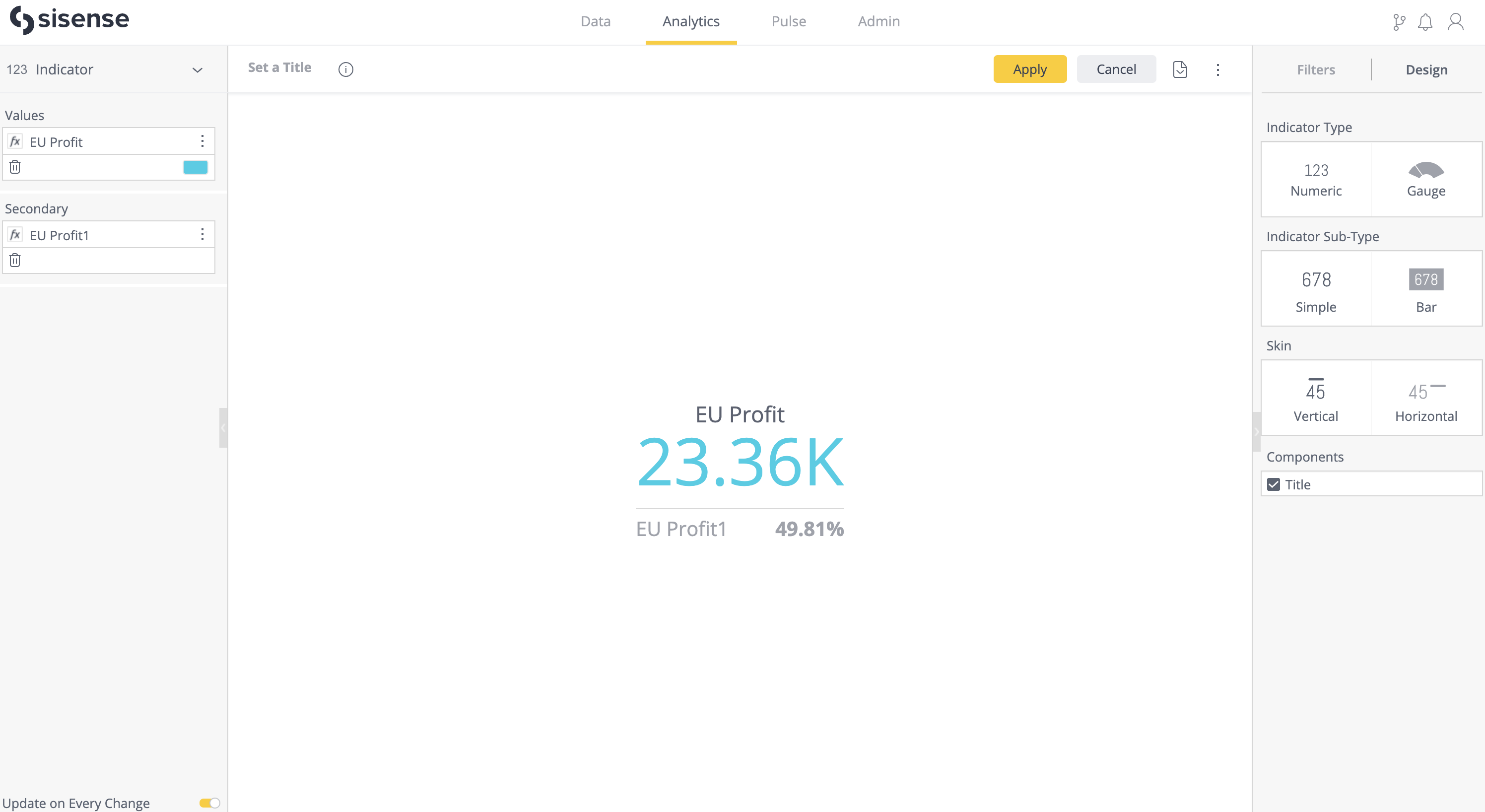Toggle the Title component checkbox
The image size is (1485, 812).
pyautogui.click(x=1274, y=484)
